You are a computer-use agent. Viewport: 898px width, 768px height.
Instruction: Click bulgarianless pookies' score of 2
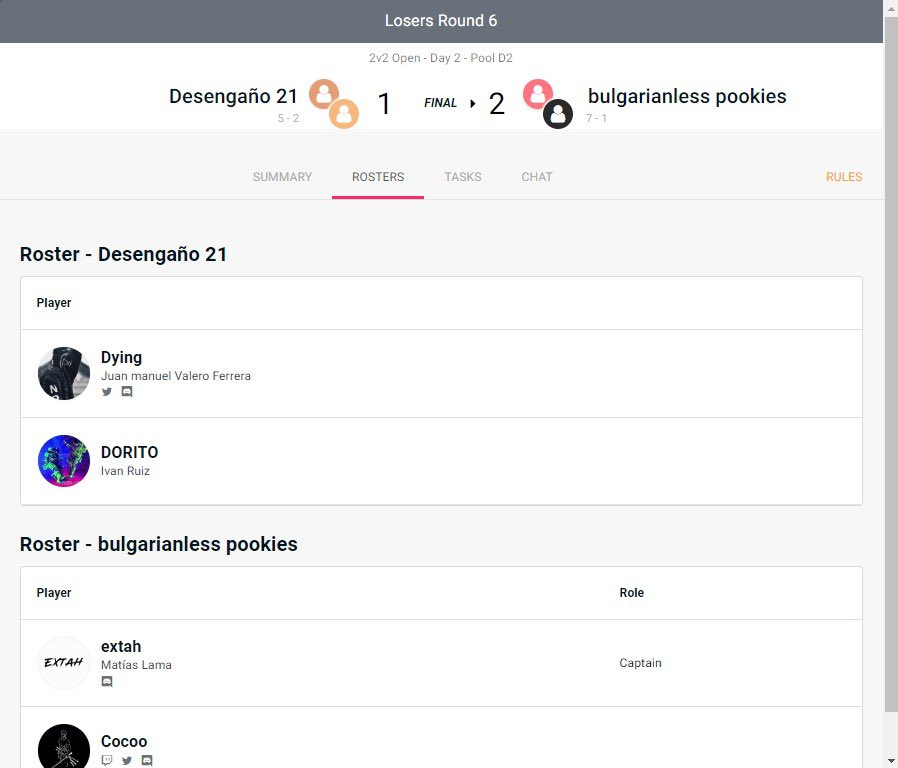pos(497,104)
